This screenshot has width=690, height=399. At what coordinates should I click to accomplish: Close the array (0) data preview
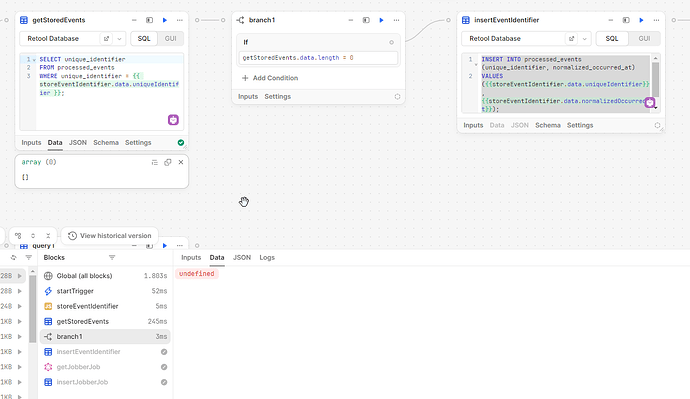pos(181,162)
